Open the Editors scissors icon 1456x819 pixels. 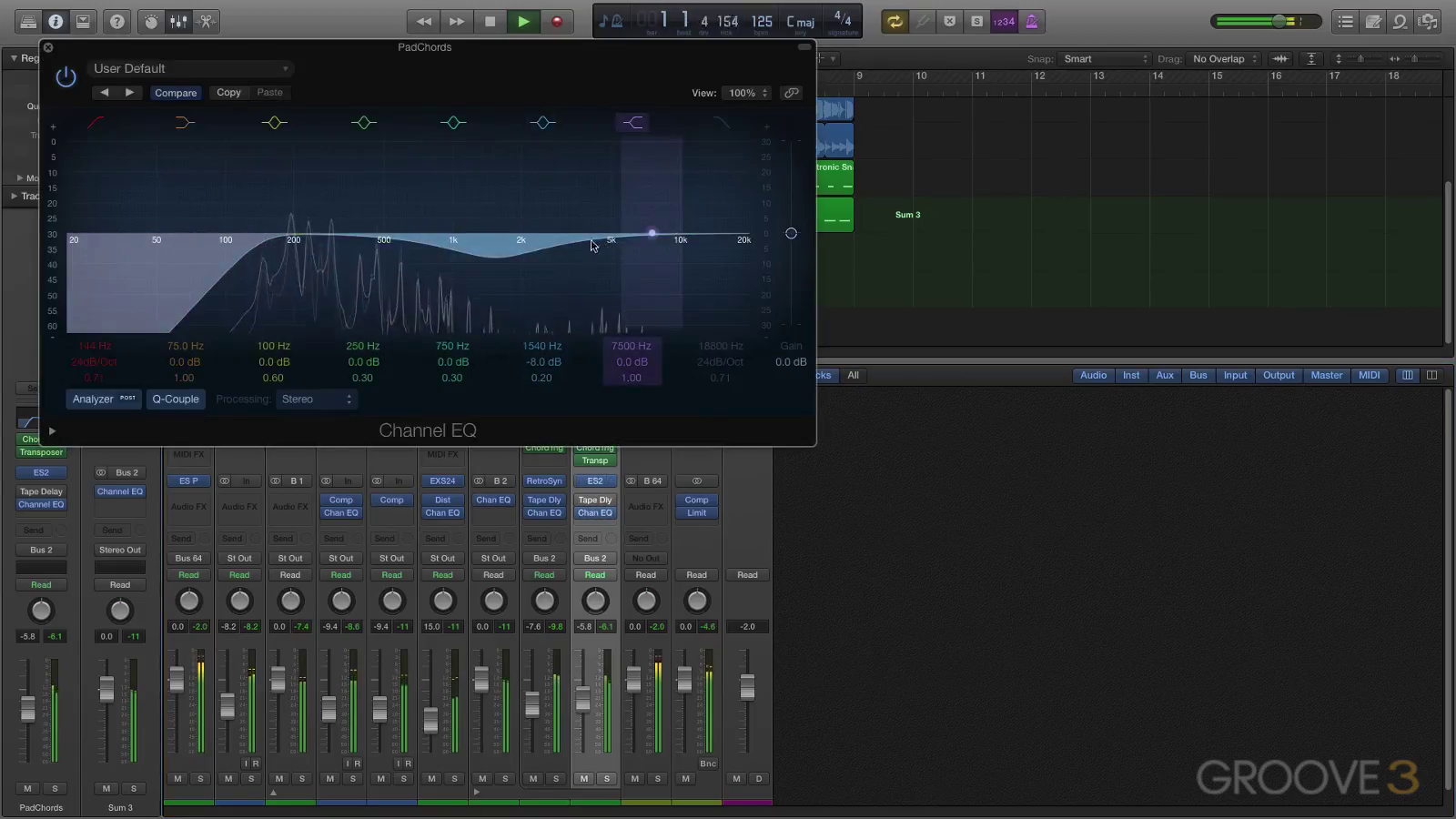pyautogui.click(x=207, y=21)
